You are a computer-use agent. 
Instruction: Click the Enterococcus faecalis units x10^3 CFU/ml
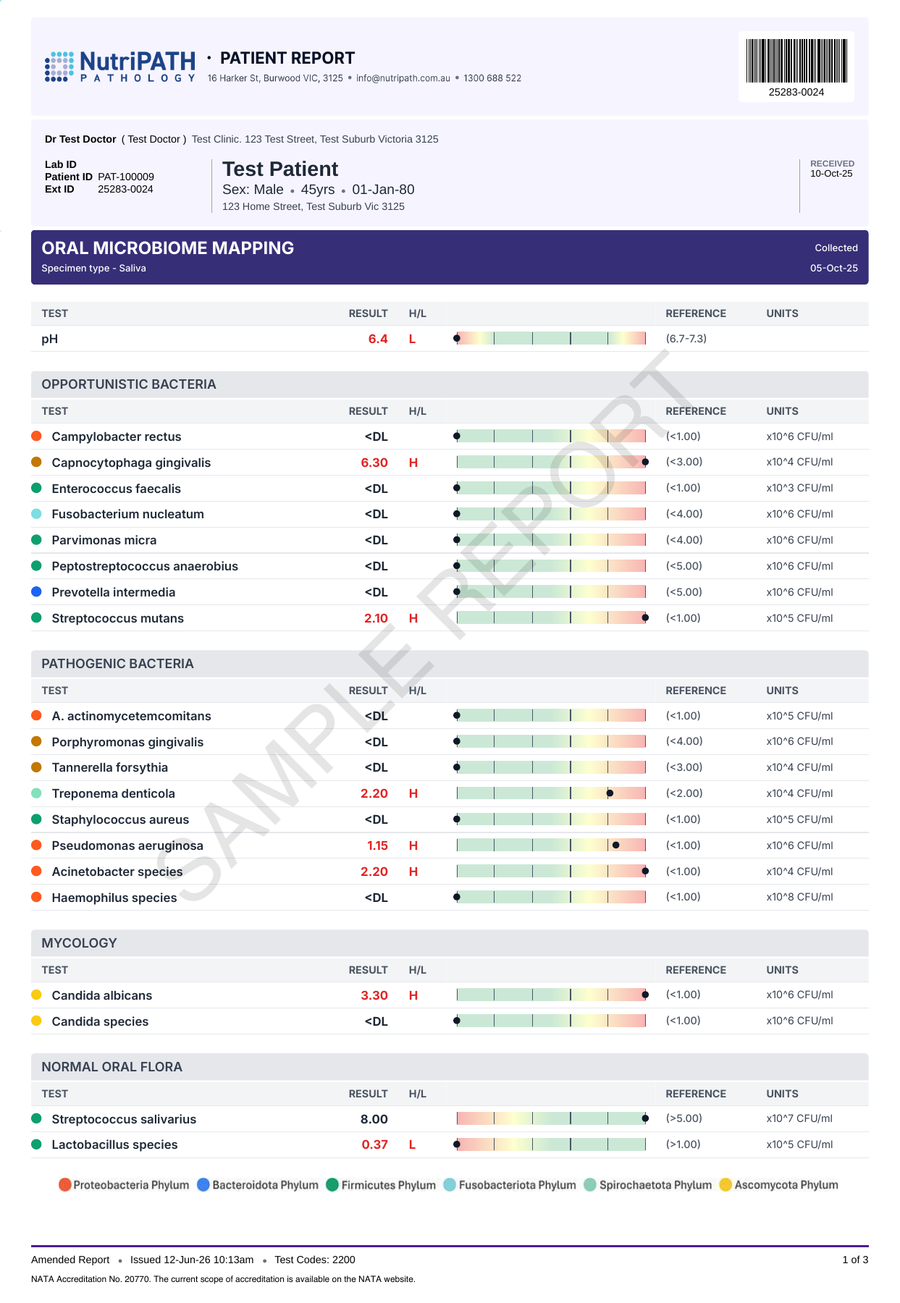pyautogui.click(x=800, y=488)
